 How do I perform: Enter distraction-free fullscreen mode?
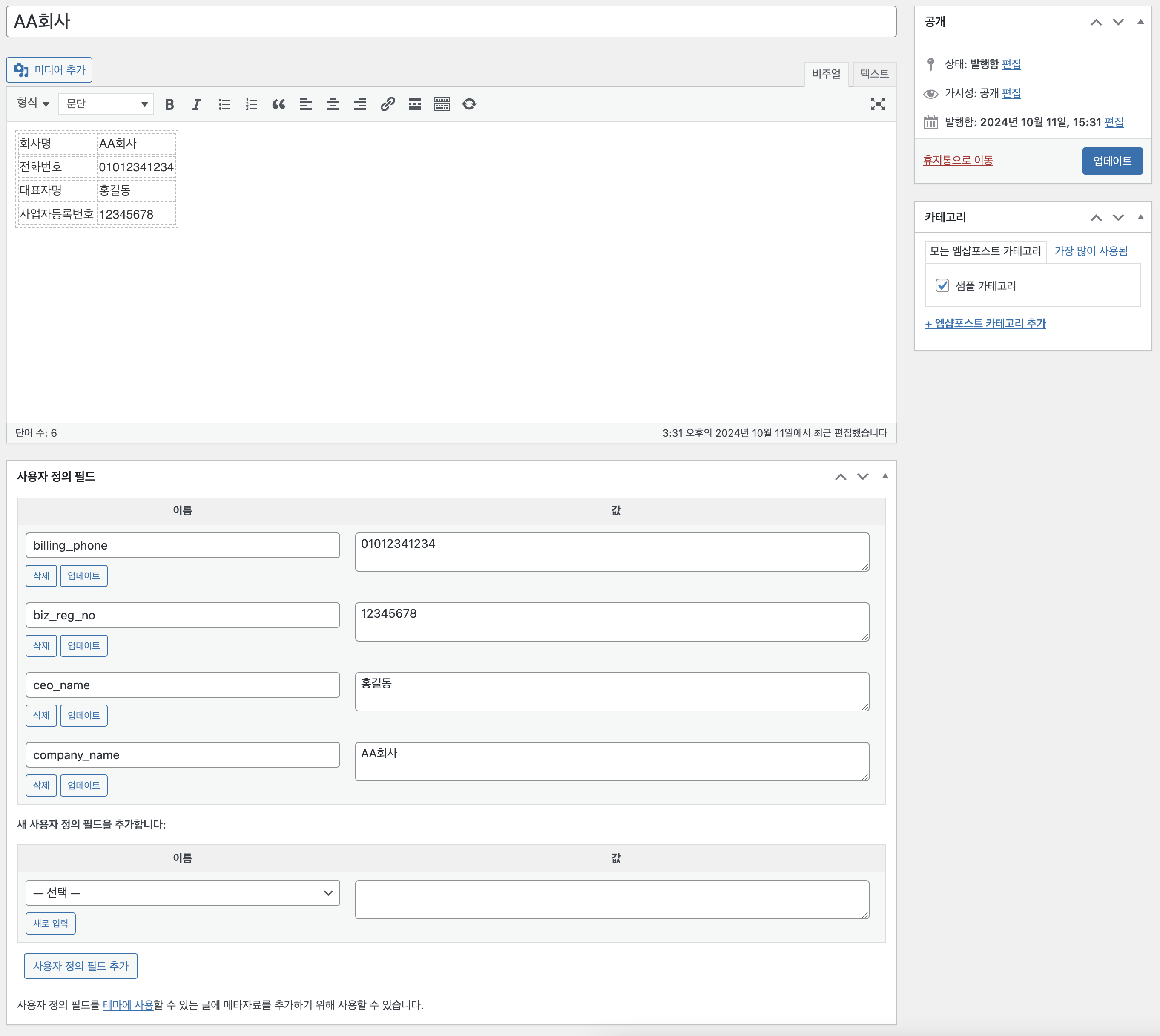[x=878, y=104]
